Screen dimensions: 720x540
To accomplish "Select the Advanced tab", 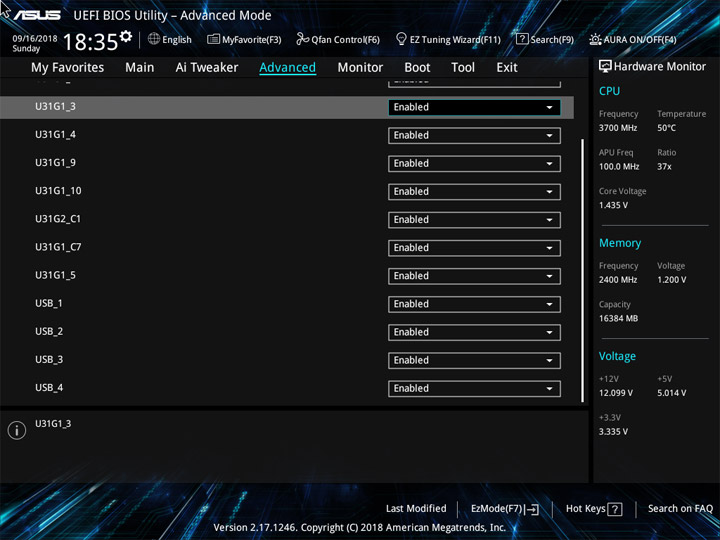I will 287,68.
